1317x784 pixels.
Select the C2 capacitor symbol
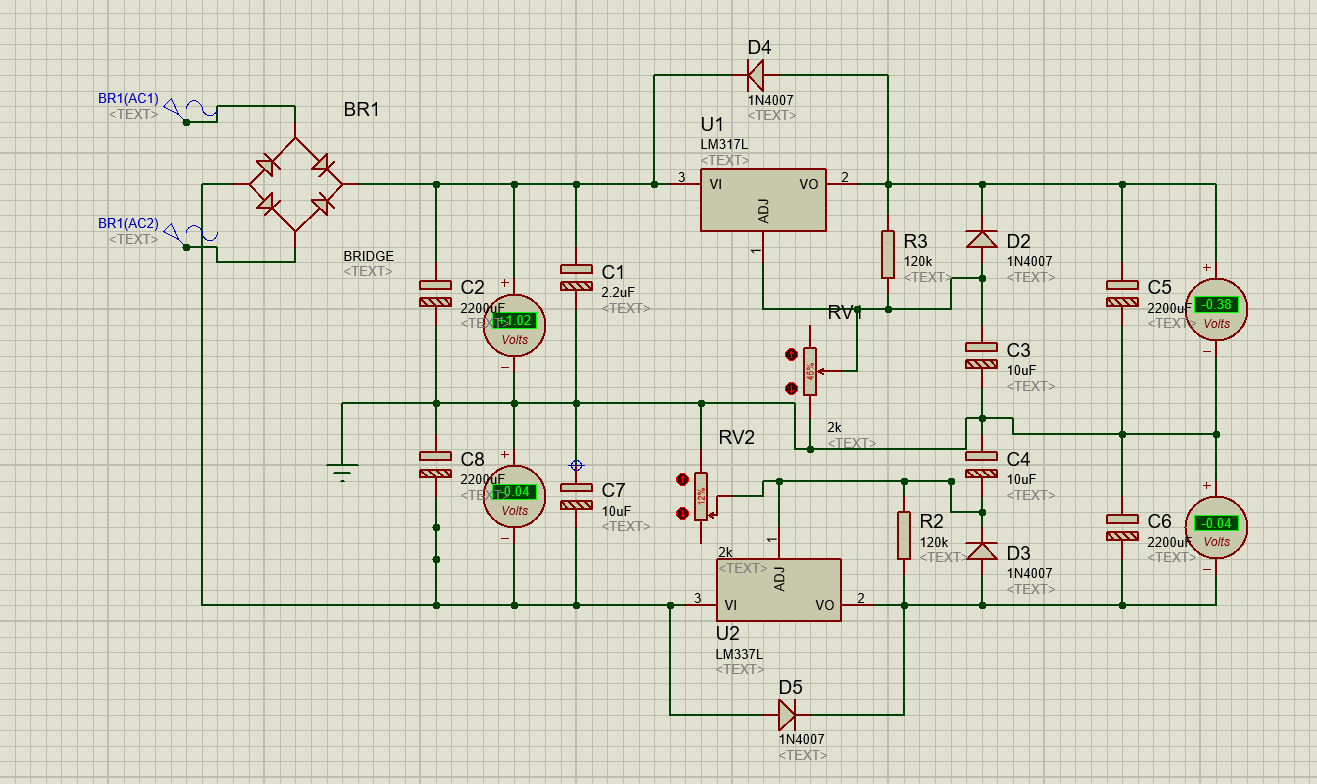point(435,294)
